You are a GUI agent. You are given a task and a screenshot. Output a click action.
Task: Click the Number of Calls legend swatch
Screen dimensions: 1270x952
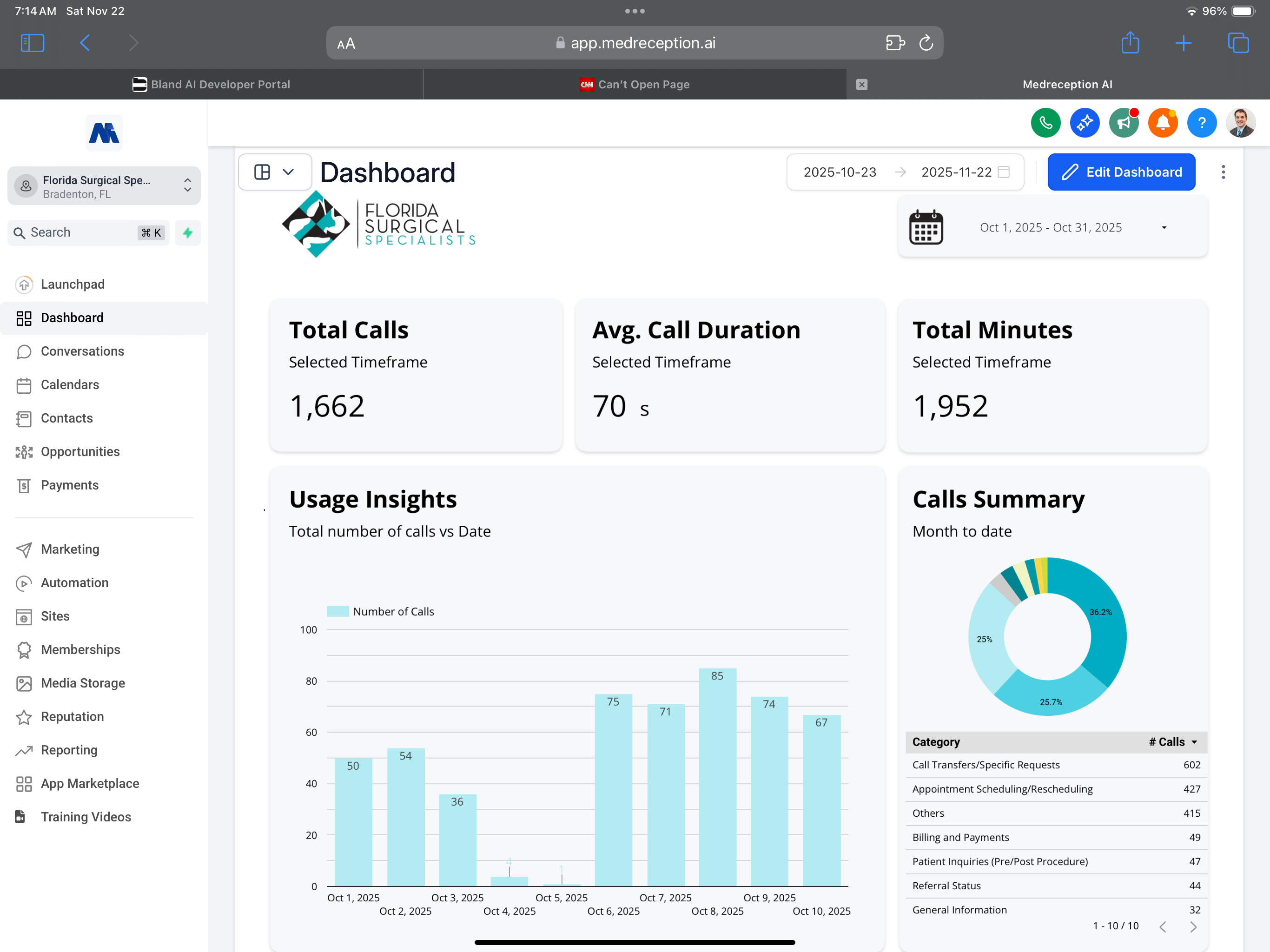pos(337,612)
